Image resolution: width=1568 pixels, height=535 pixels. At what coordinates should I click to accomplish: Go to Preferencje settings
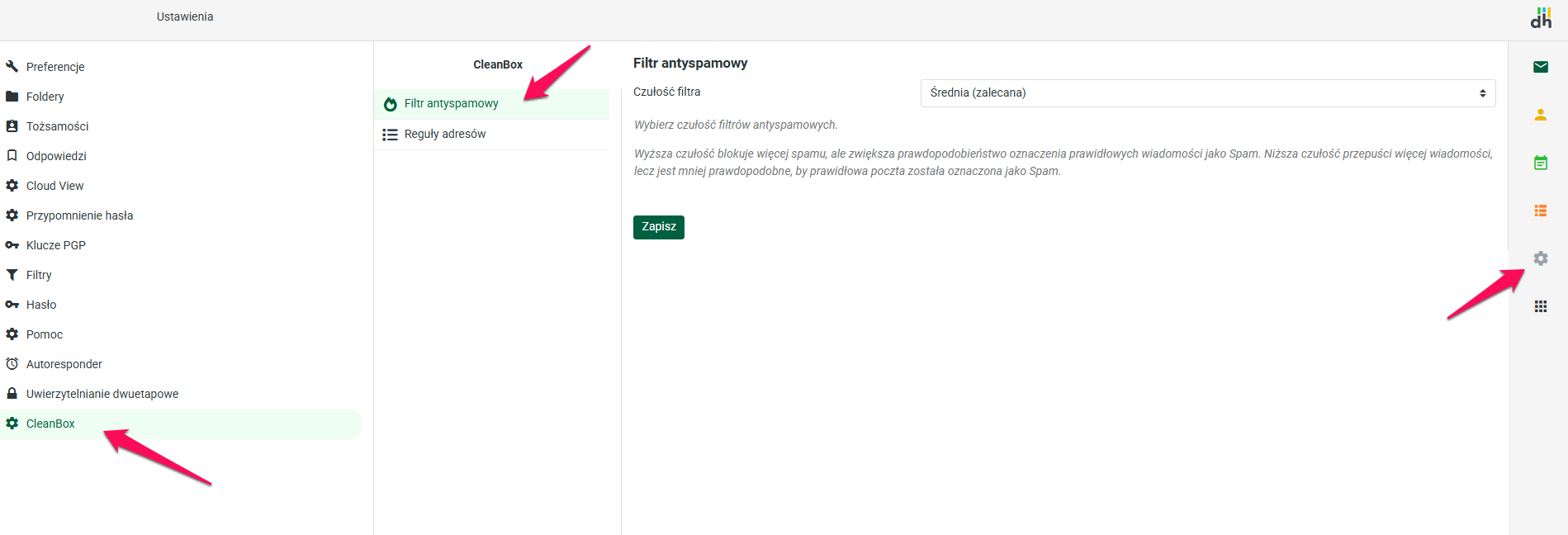click(55, 67)
